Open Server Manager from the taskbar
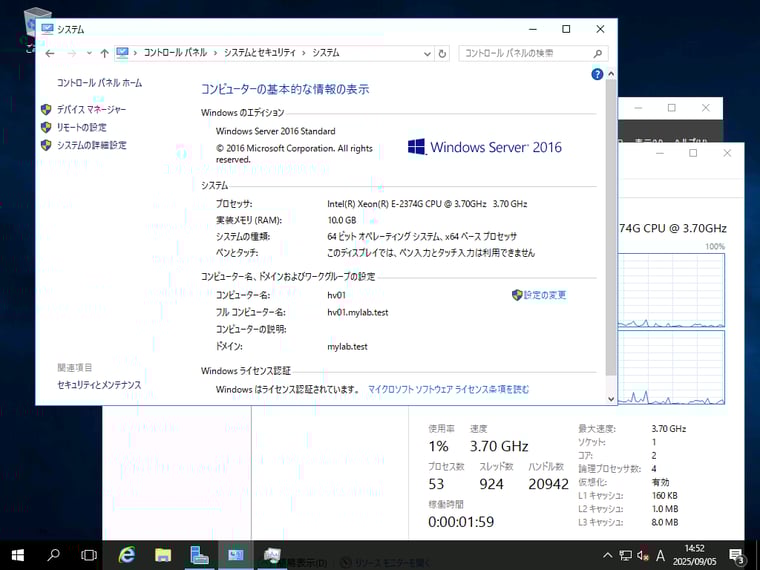Image resolution: width=760 pixels, height=570 pixels. point(199,555)
